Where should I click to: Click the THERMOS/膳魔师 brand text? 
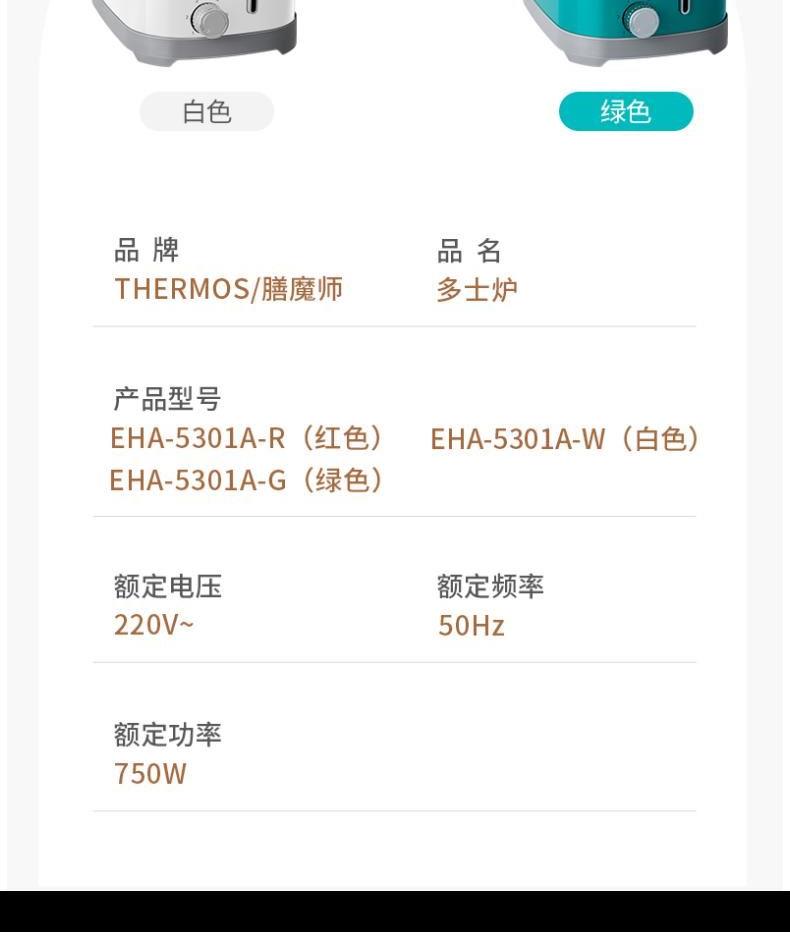[228, 289]
